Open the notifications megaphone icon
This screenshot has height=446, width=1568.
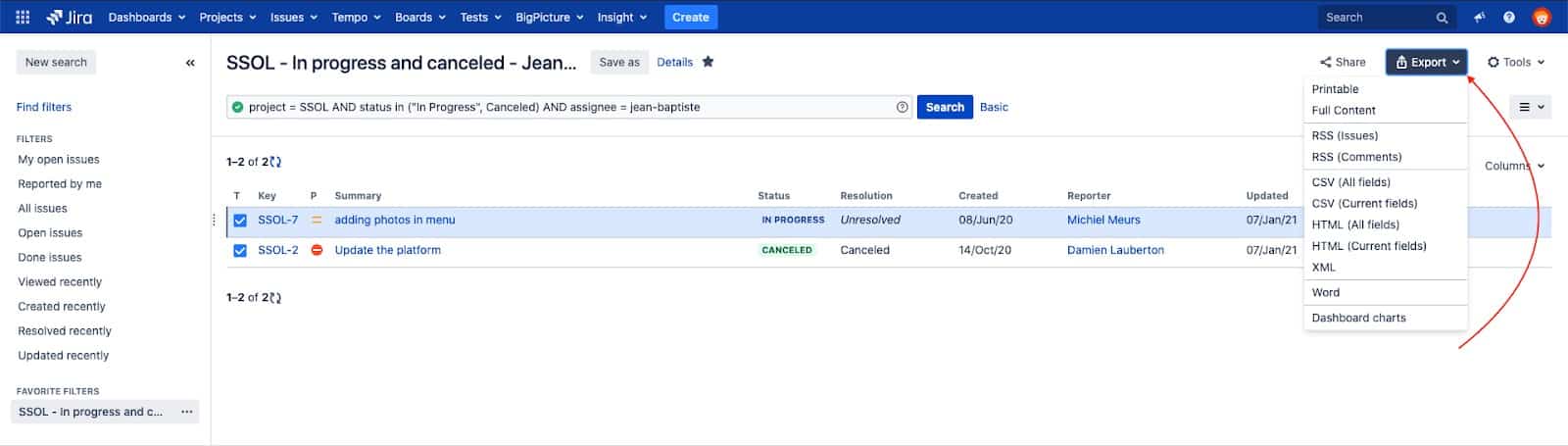(x=1480, y=18)
